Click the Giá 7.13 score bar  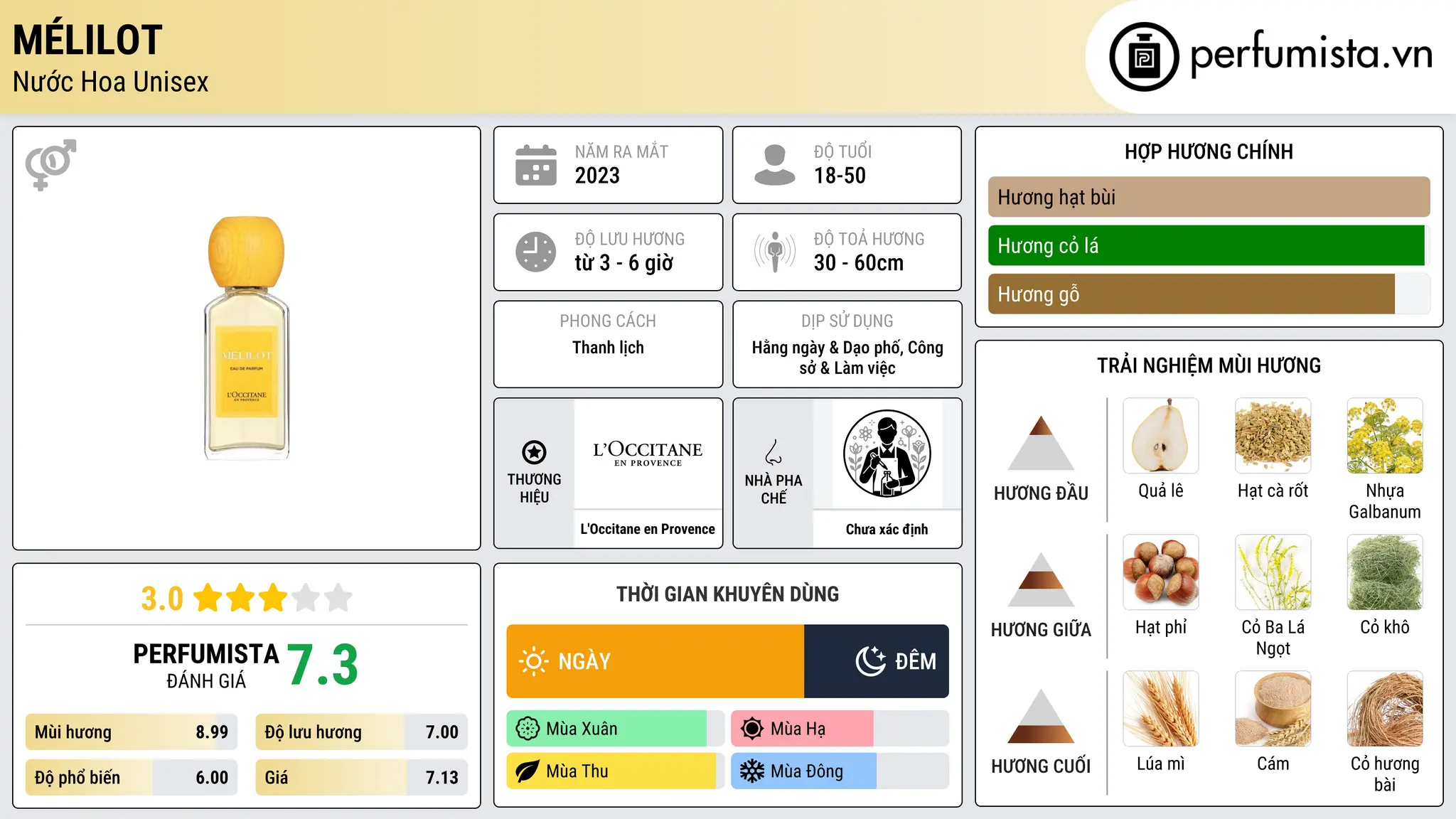coord(362,778)
